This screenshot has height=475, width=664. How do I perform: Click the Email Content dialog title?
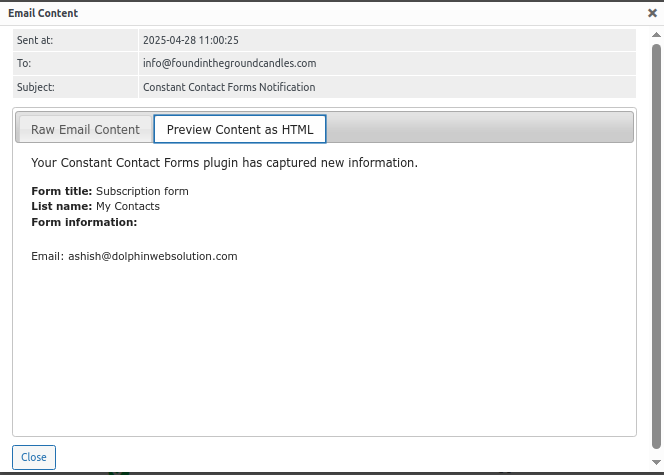tap(43, 13)
